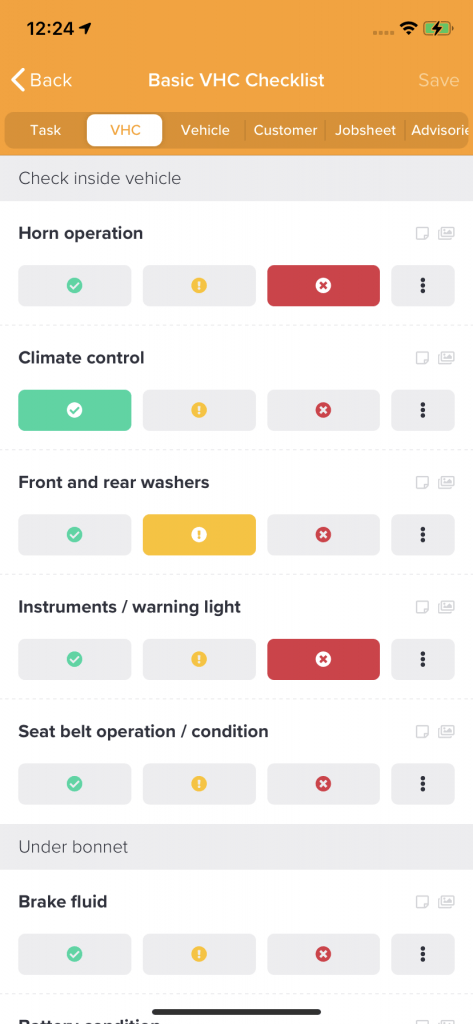Switch to the Jobsheet tab

(365, 130)
